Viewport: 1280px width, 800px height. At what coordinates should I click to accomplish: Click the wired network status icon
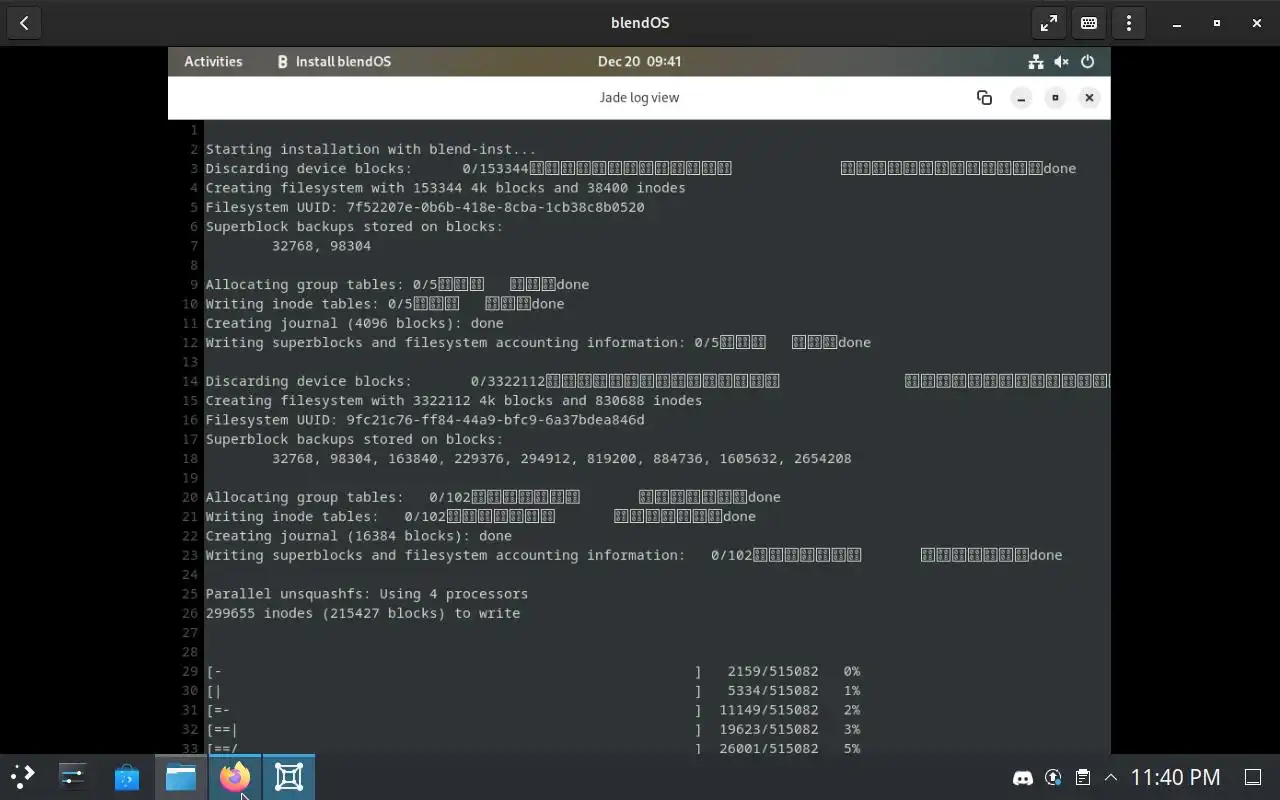[x=1036, y=61]
